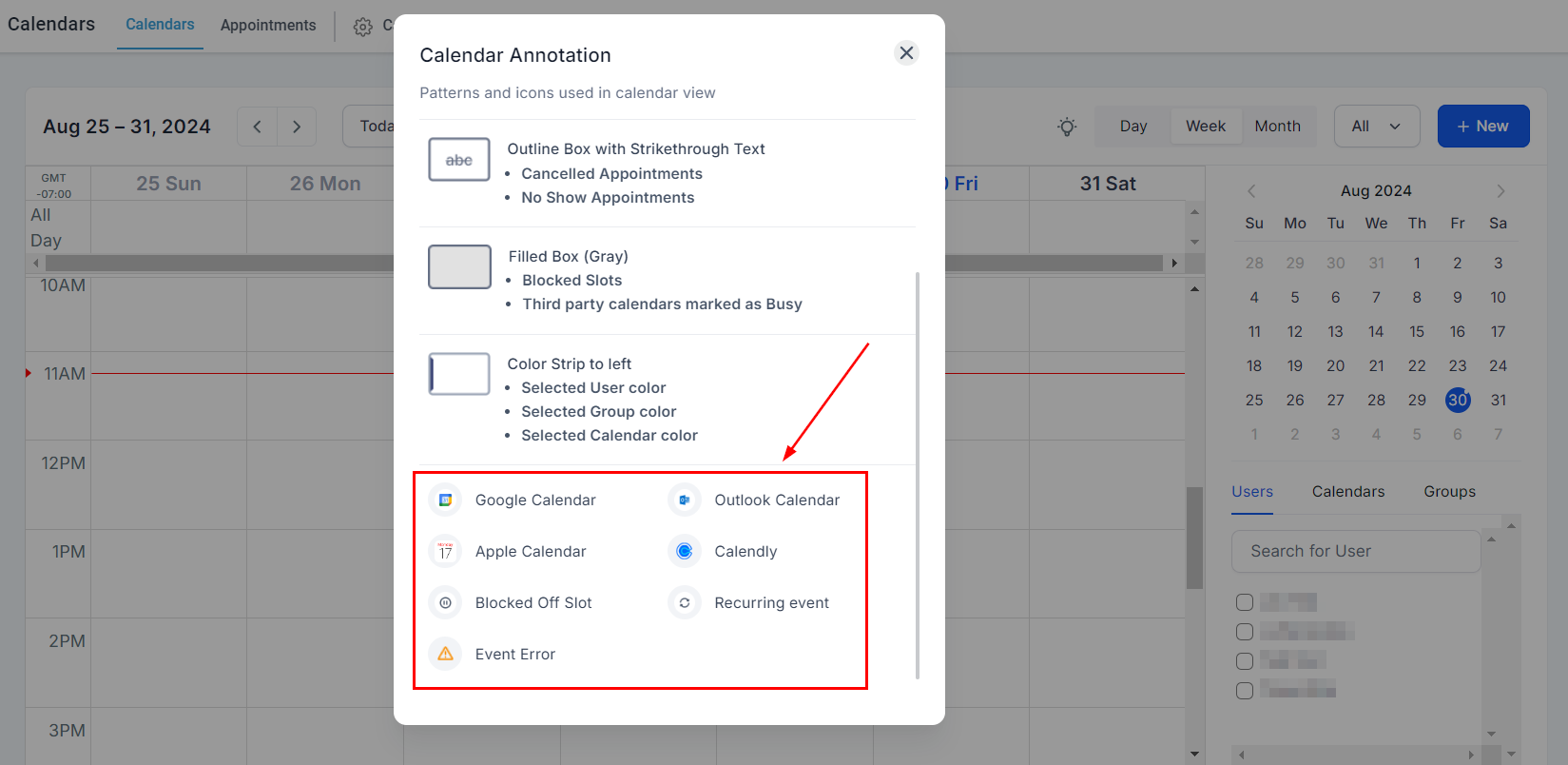Click the Blocked Off Slot icon
Screen dimensions: 1568x765
pos(445,603)
